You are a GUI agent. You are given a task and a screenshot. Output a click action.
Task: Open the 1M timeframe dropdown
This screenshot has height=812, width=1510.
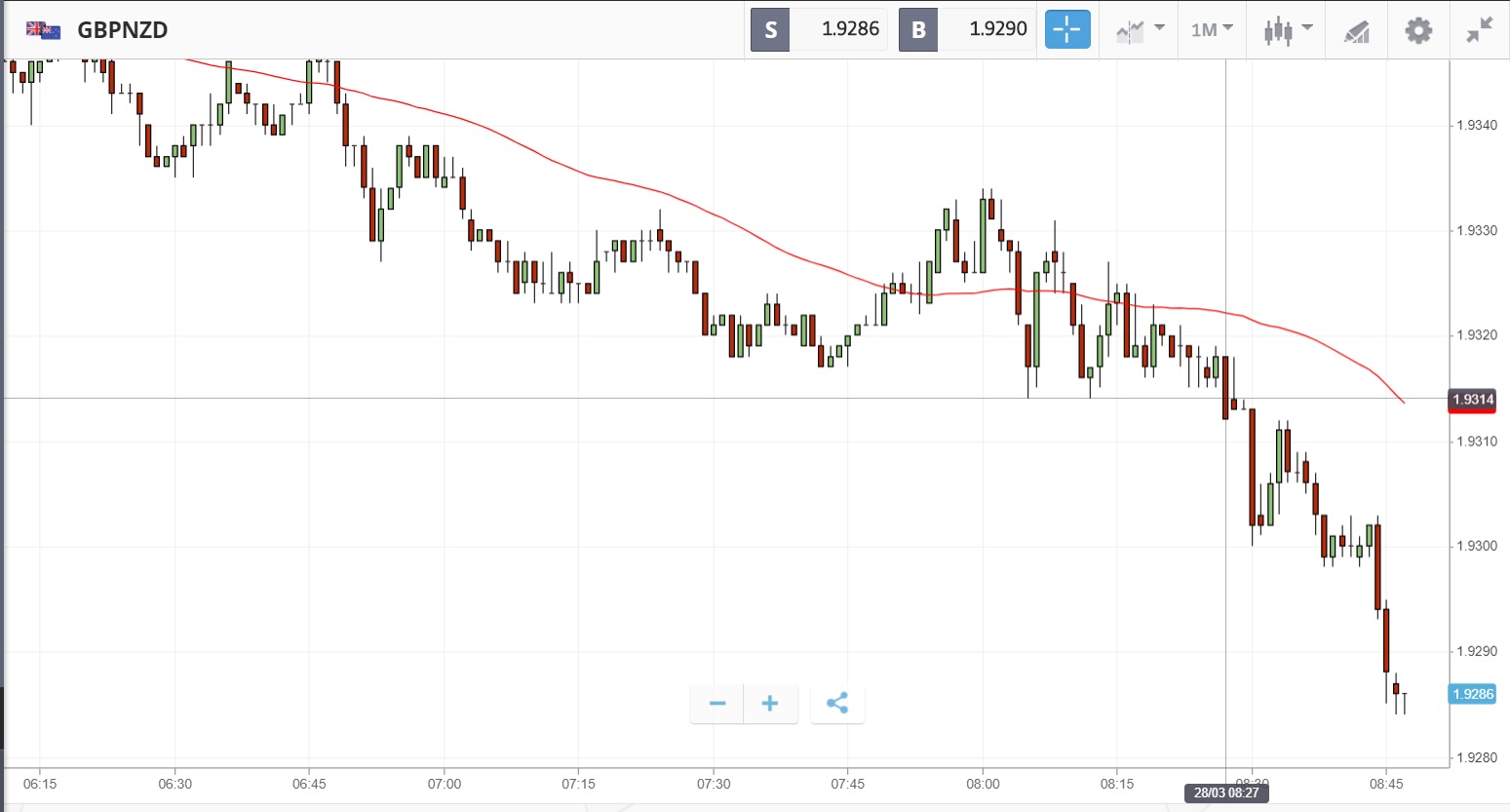coord(1212,29)
